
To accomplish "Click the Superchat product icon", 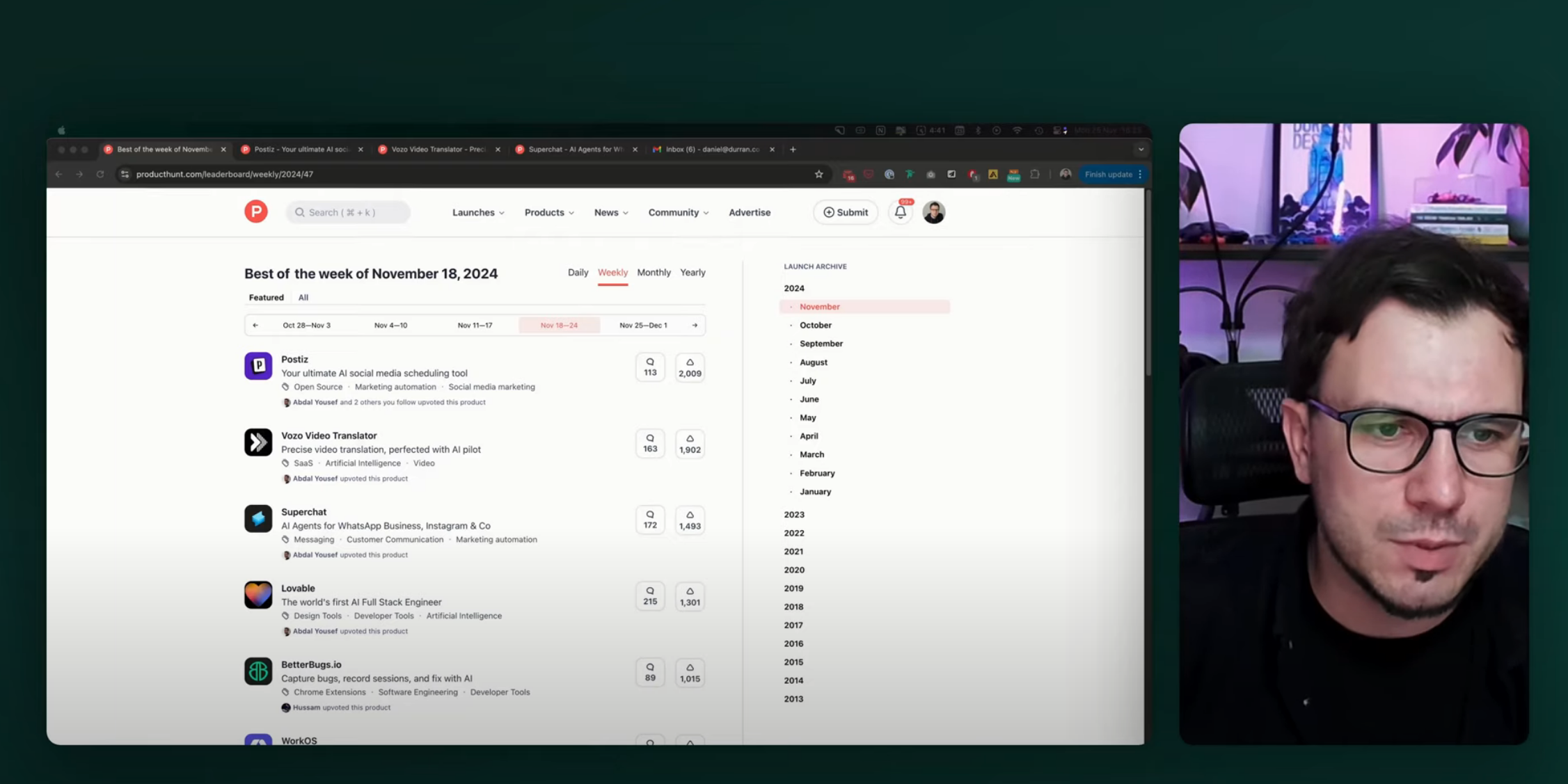I will coord(258,518).
